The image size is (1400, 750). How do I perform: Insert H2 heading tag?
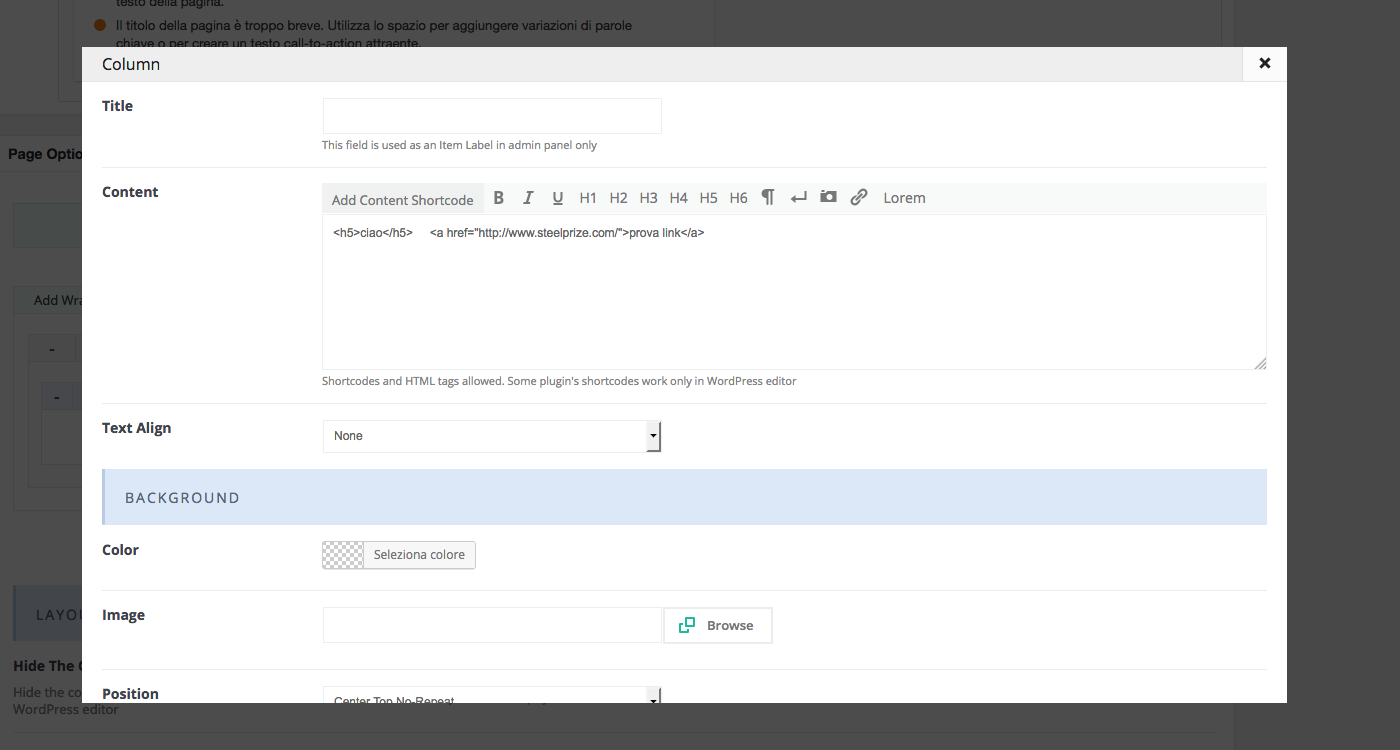click(618, 198)
